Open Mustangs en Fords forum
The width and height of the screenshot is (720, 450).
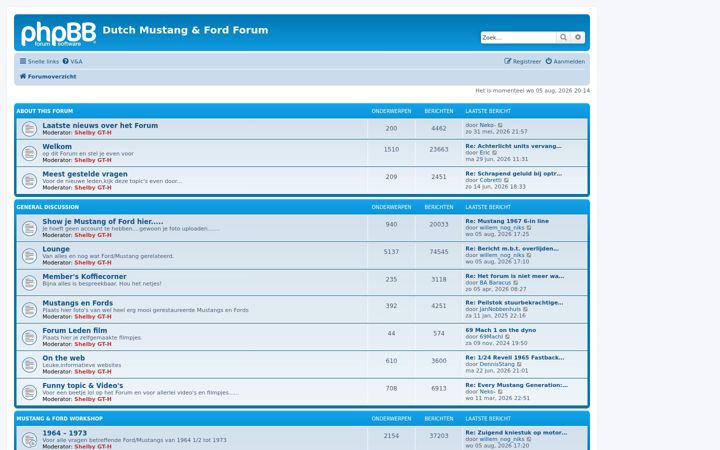[x=77, y=303]
